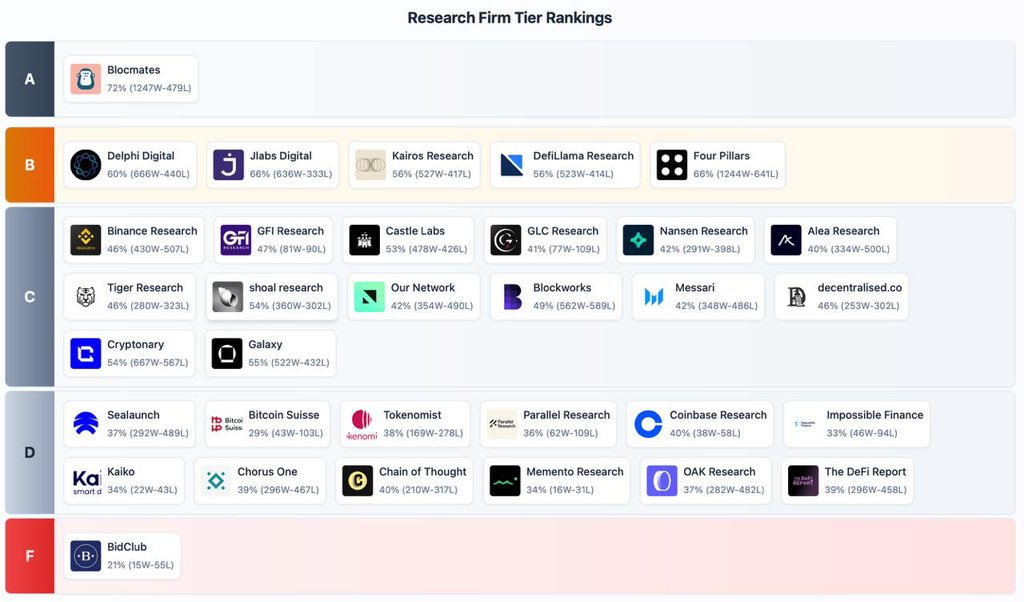This screenshot has height=602, width=1024.
Task: Click the Parallel Research logo icon
Action: click(502, 424)
